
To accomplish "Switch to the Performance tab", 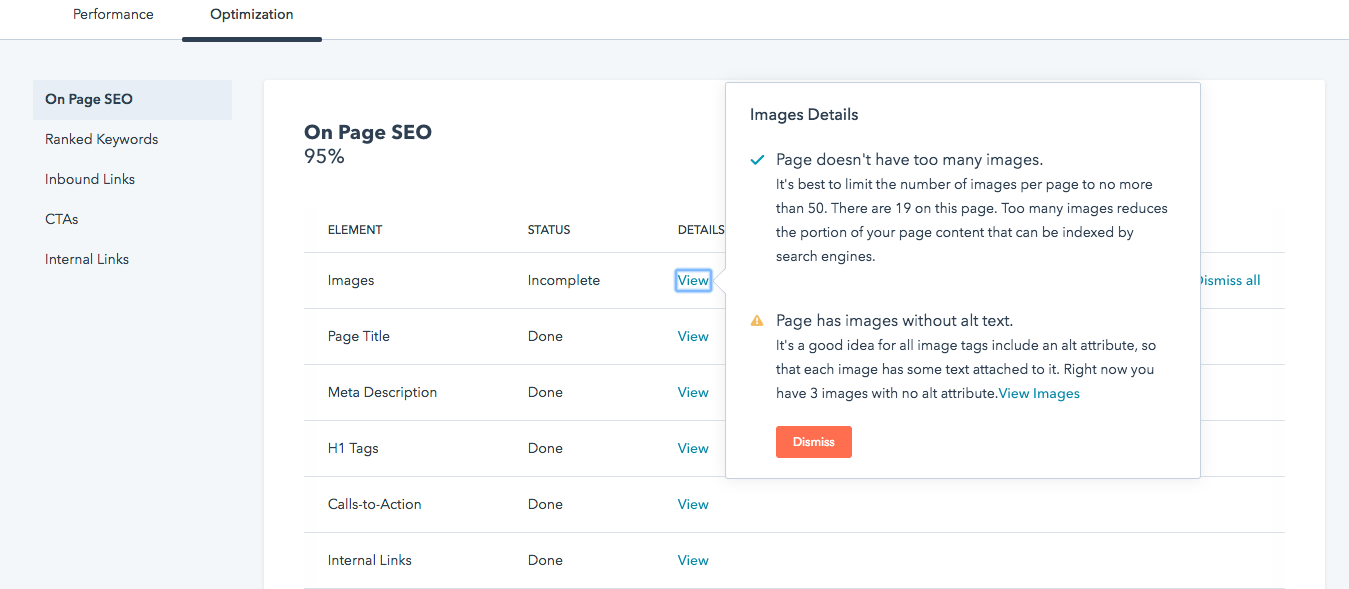I will pyautogui.click(x=113, y=15).
